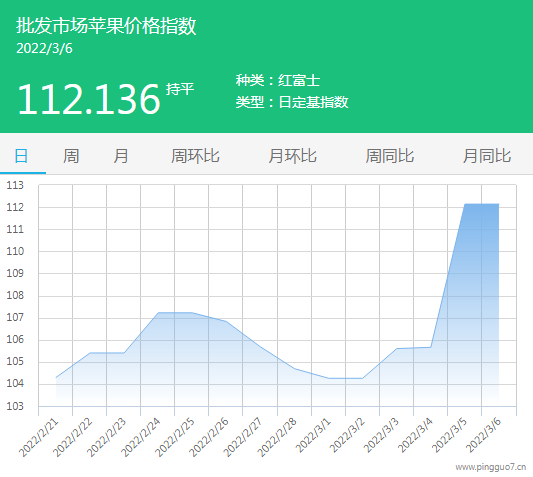This screenshot has height=477, width=533.
Task: Click the 2022/3/6 date under title
Action: tap(44, 48)
